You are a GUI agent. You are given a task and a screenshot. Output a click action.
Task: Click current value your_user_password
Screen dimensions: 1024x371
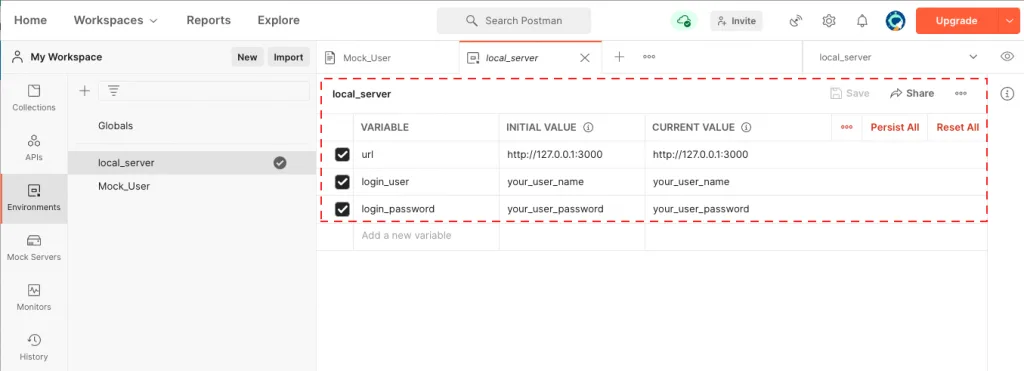click(701, 209)
